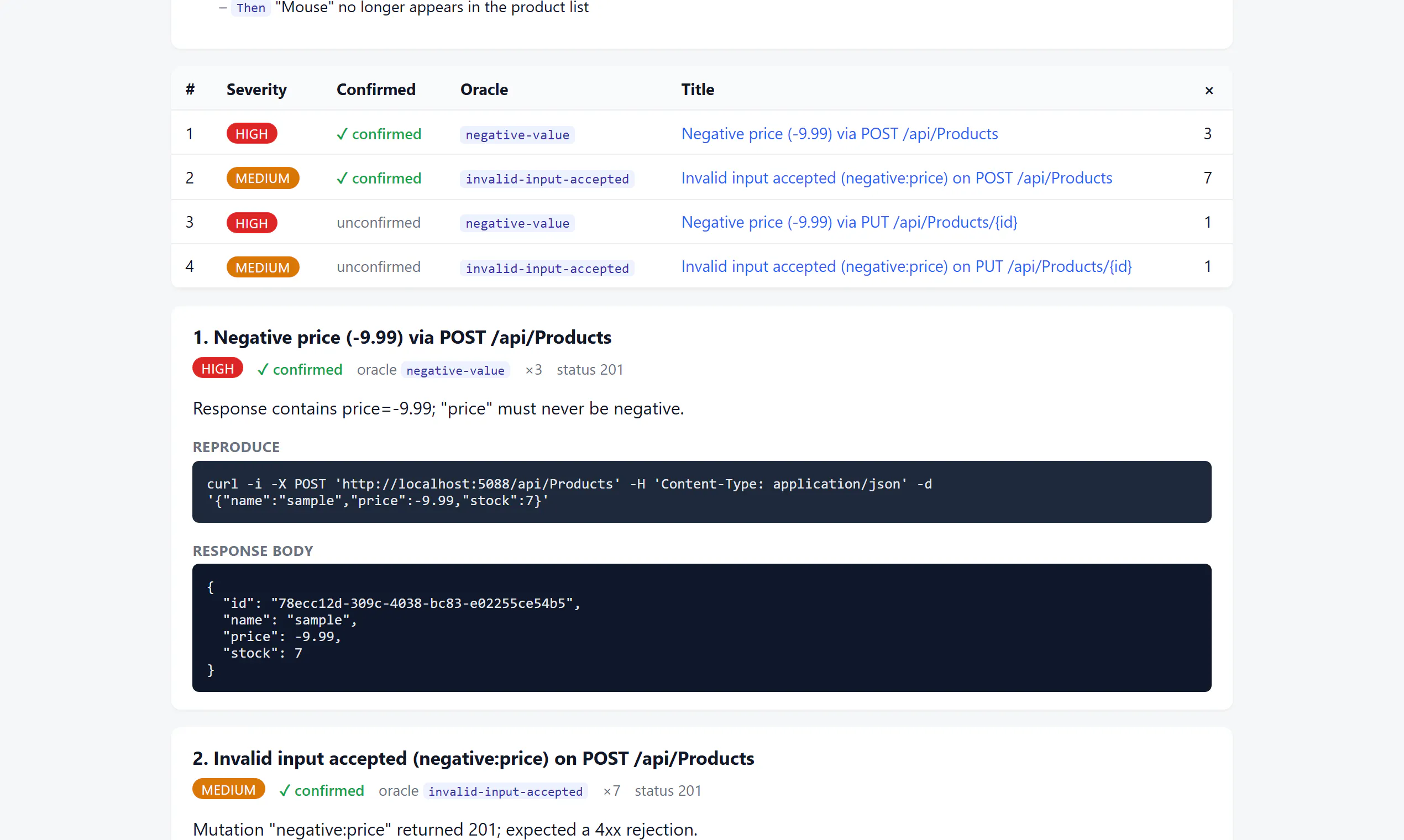Click the curl command code block
The width and height of the screenshot is (1404, 840).
[x=701, y=492]
